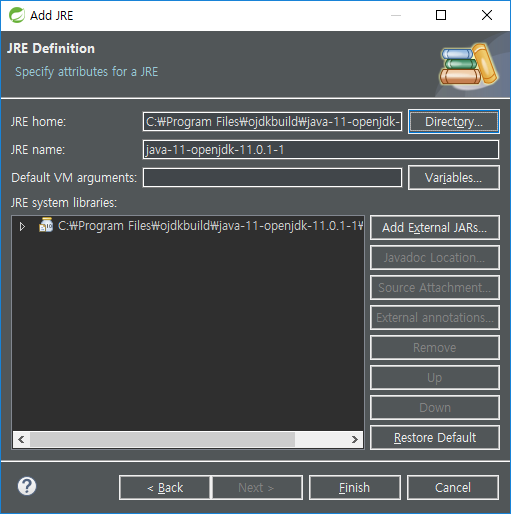Click the Default VM arguments field
The width and height of the screenshot is (511, 514).
coord(272,178)
